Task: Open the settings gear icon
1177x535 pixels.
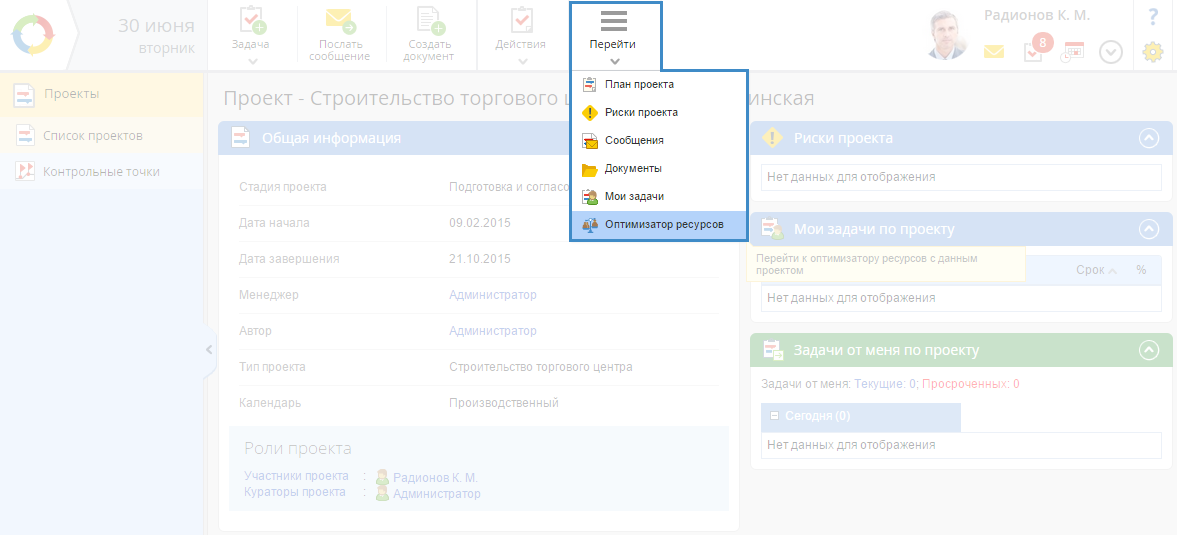Action: click(x=1153, y=53)
